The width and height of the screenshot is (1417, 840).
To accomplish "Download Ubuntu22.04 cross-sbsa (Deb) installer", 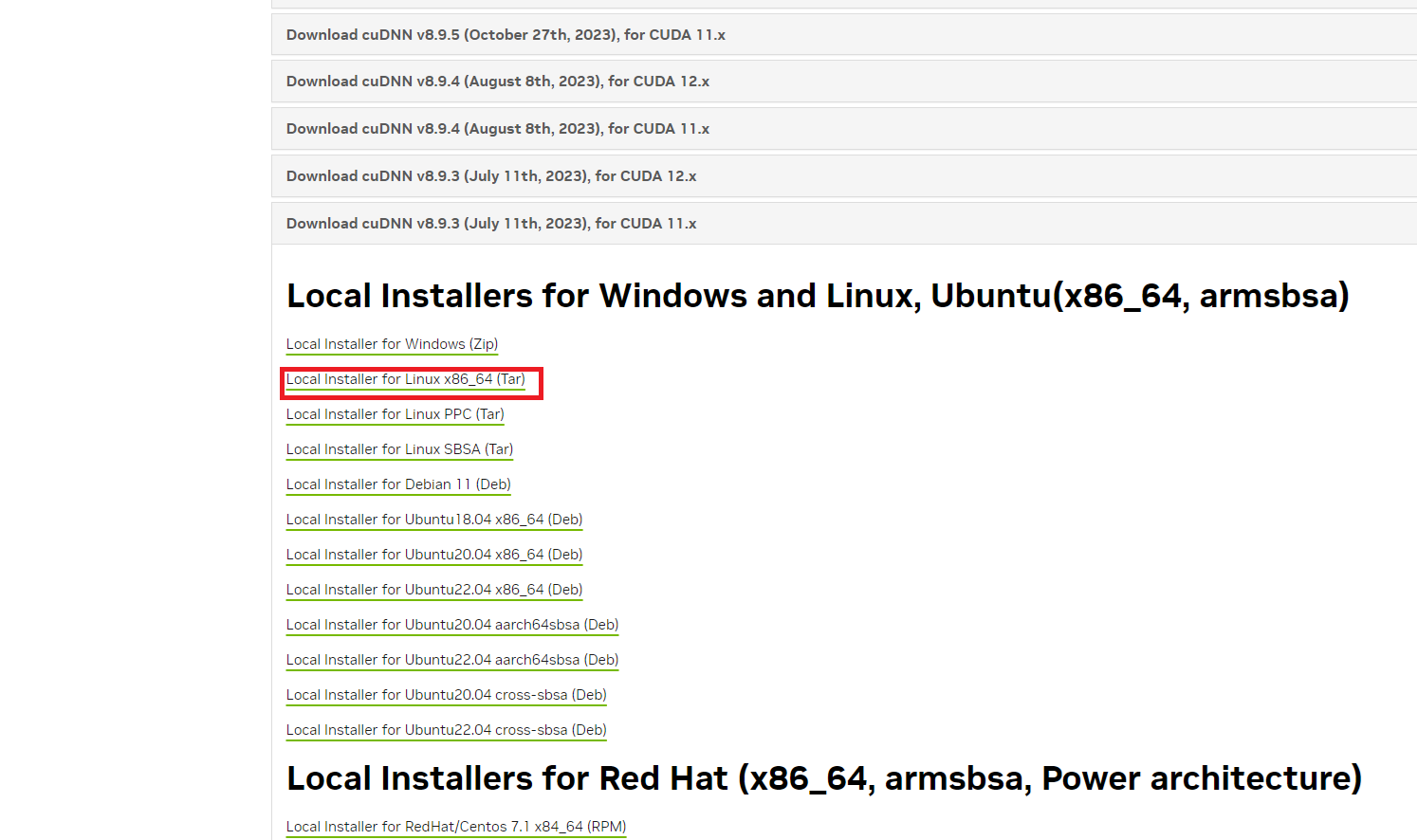I will click(447, 730).
